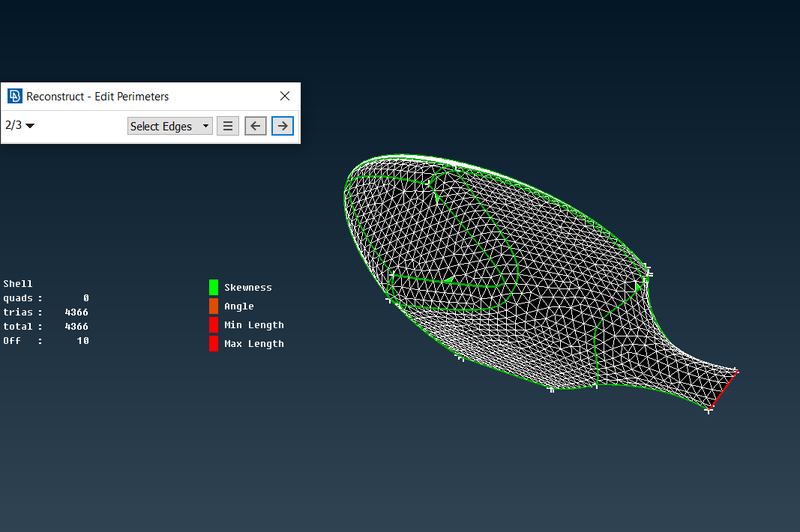Click the Angle legend label

click(x=239, y=307)
